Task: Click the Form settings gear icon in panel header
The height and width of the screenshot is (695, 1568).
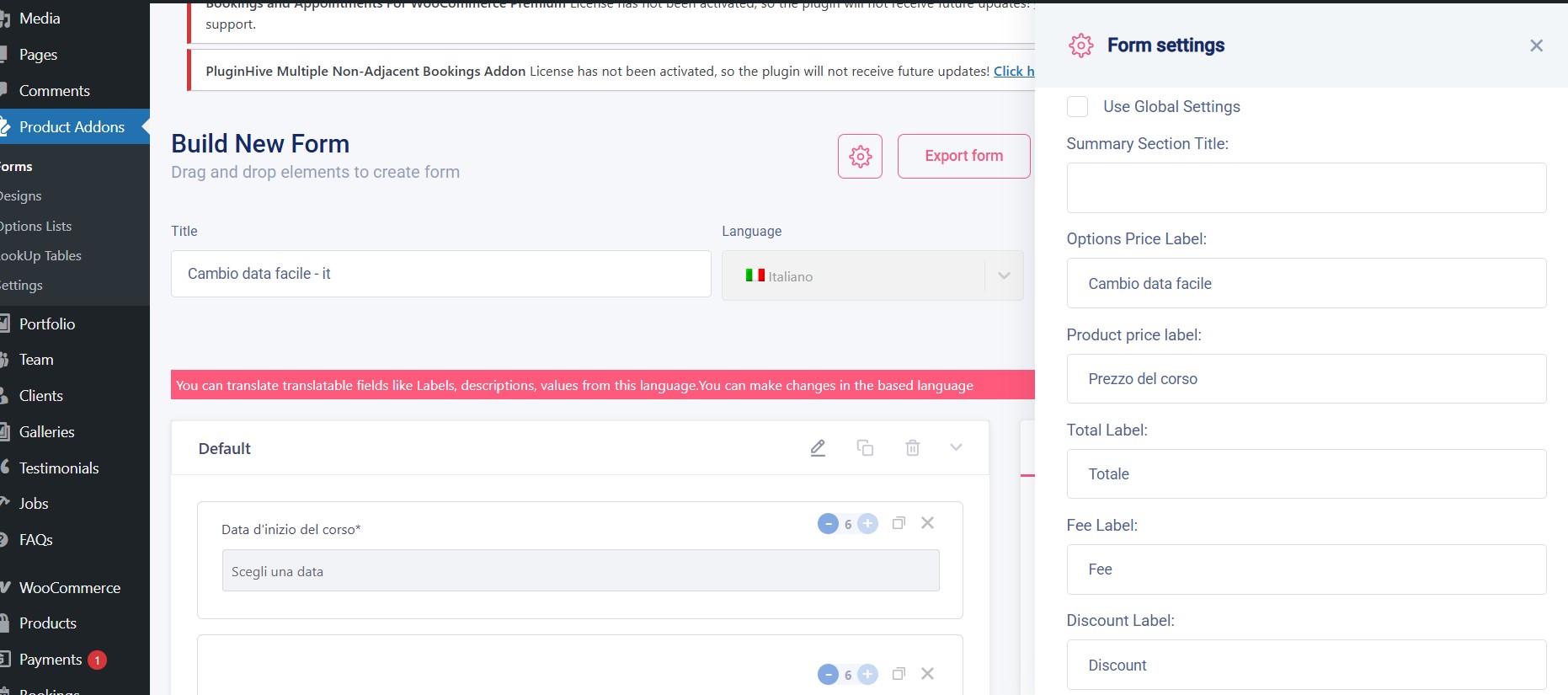Action: (x=1081, y=45)
